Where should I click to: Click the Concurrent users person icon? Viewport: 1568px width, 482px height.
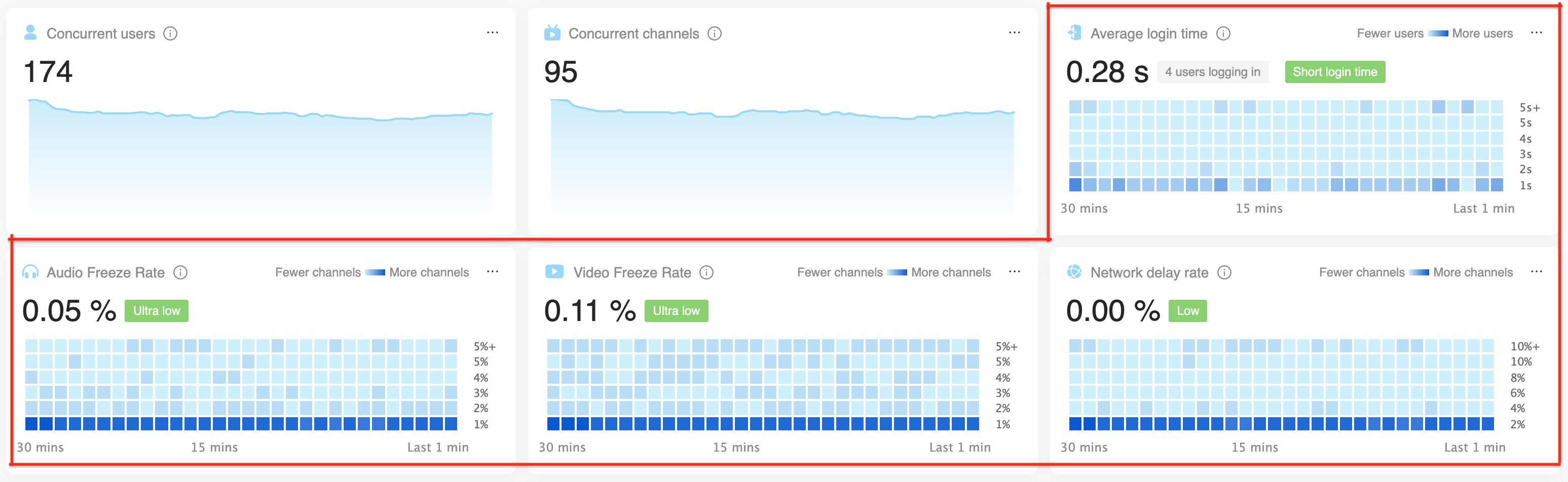pyautogui.click(x=30, y=32)
